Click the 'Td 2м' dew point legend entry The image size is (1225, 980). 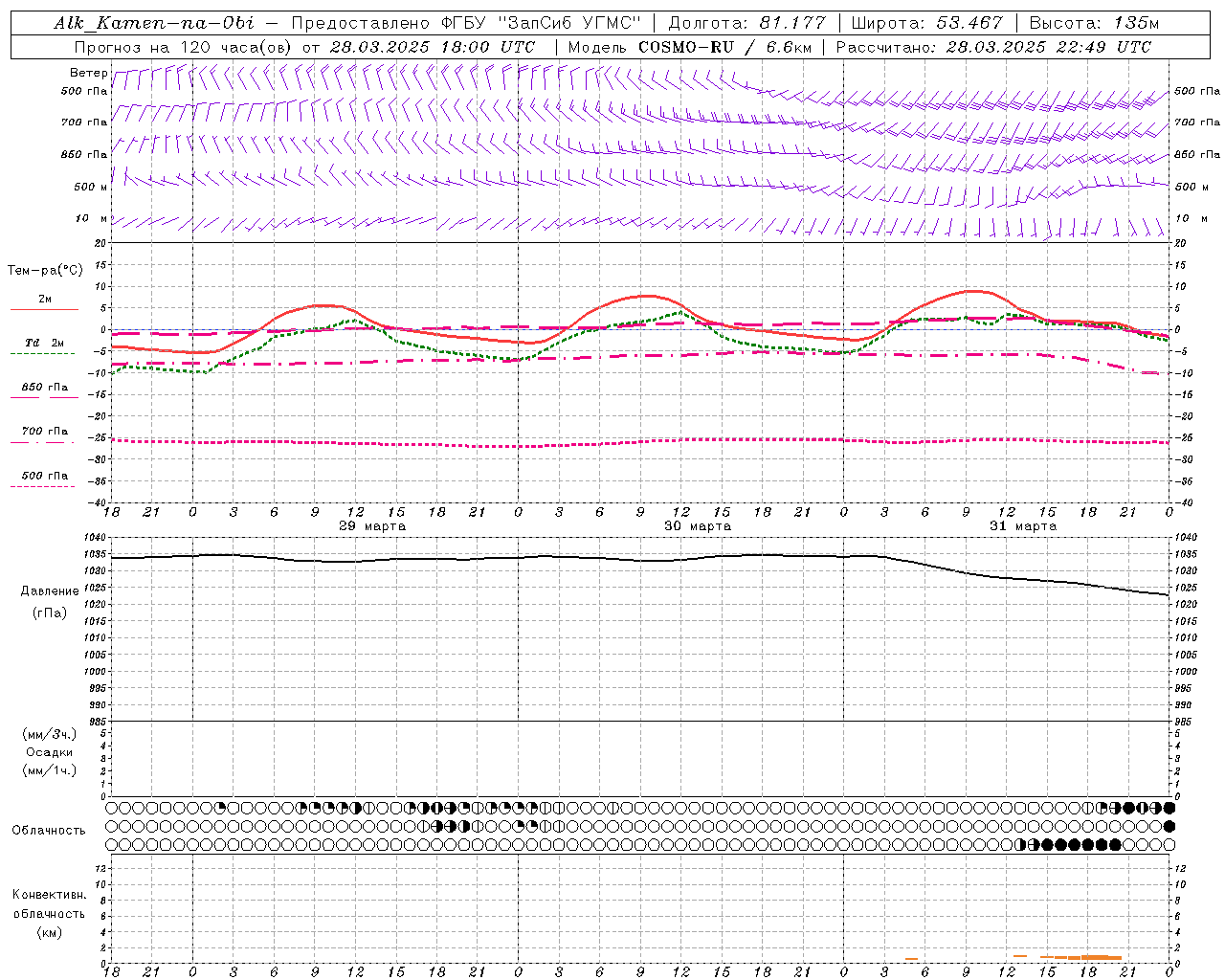point(44,343)
